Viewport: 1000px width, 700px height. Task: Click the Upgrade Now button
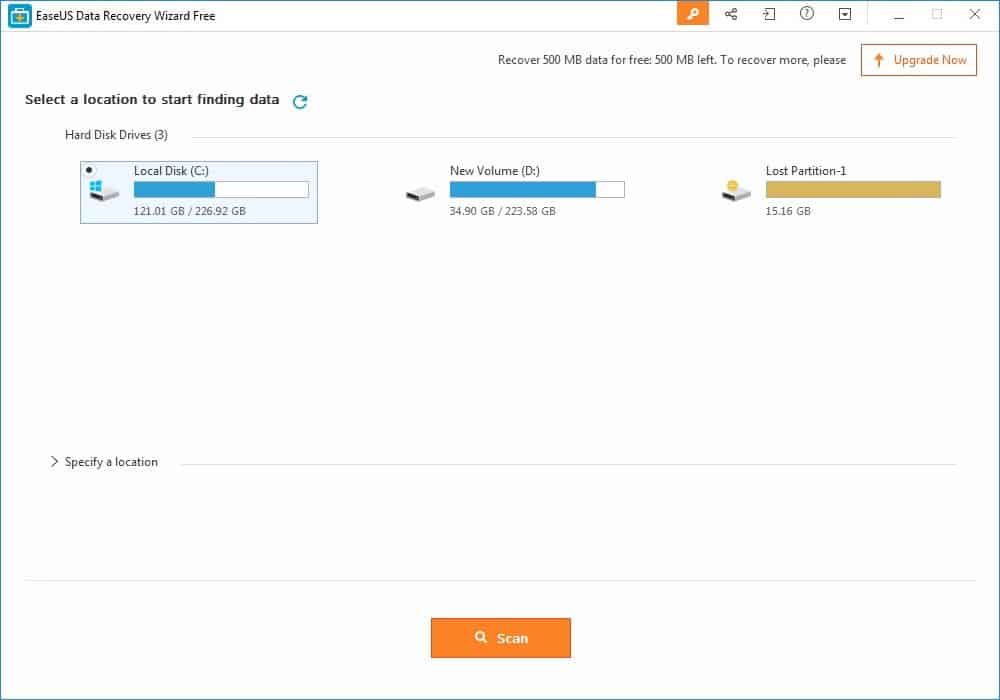pyautogui.click(x=918, y=60)
